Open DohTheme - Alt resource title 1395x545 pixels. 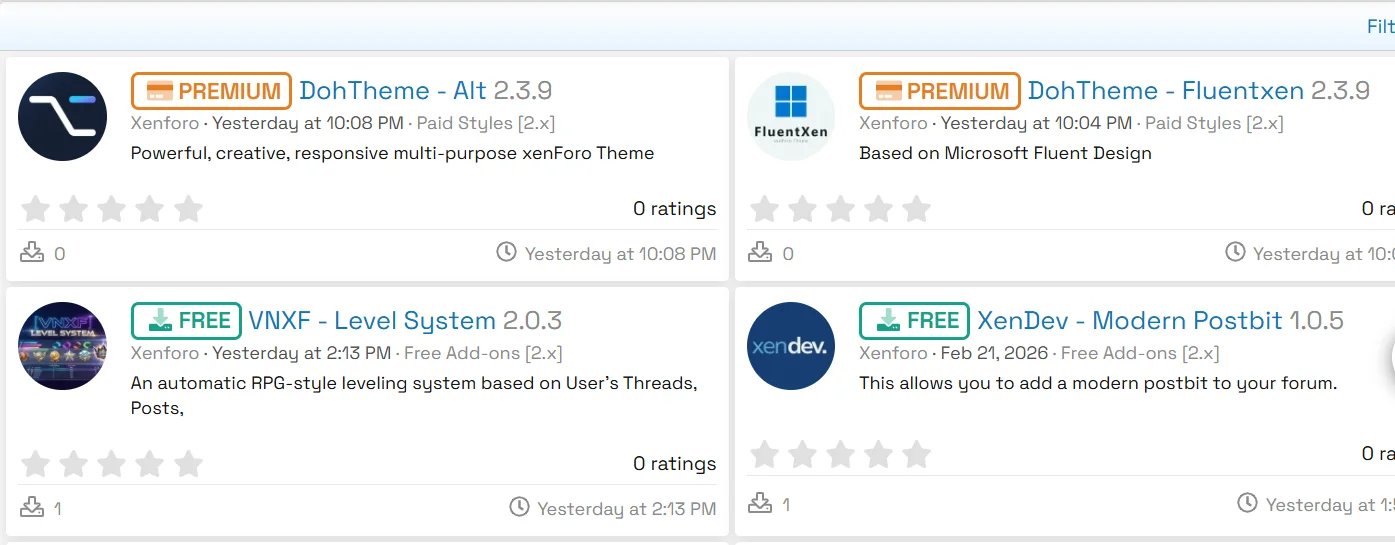(x=393, y=91)
